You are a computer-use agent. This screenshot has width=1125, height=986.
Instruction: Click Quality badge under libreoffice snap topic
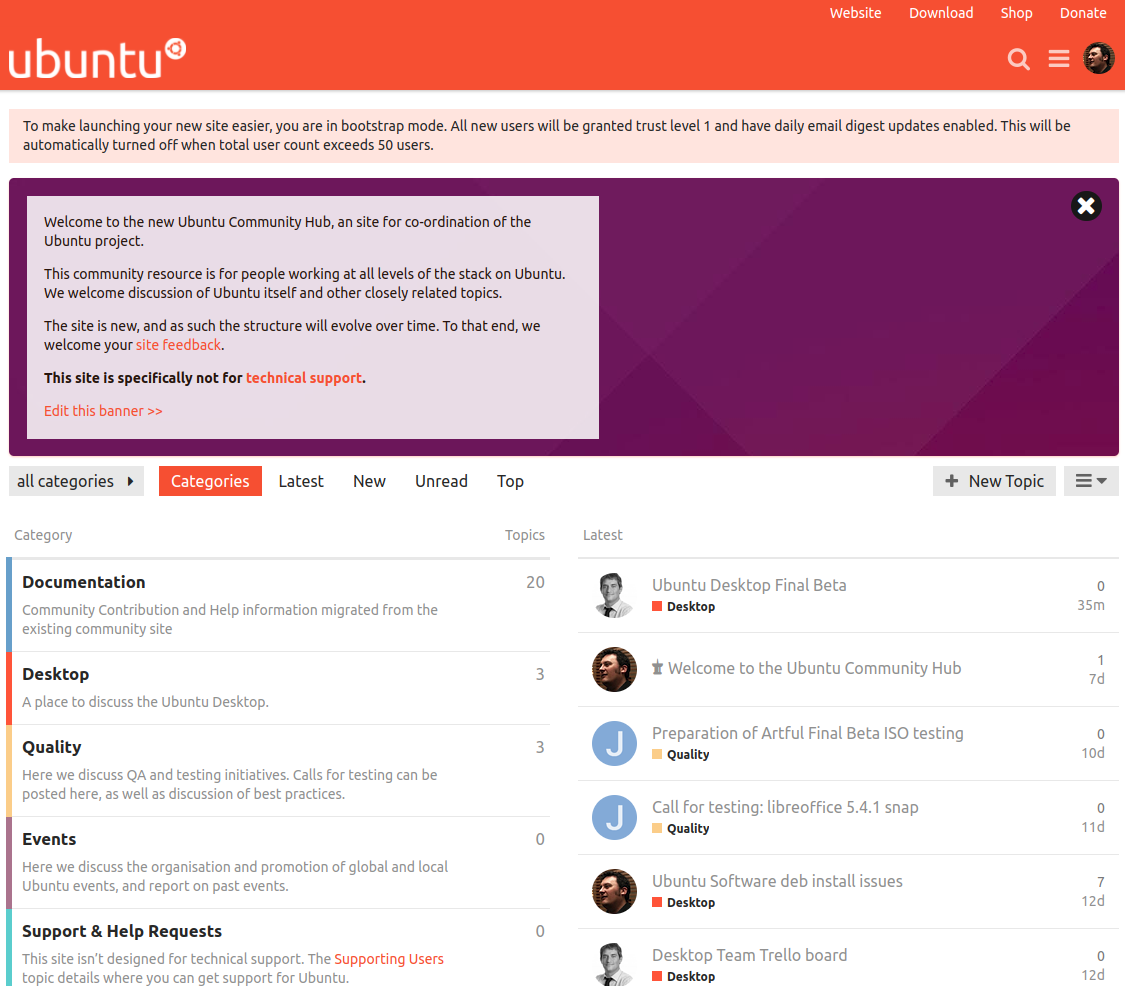click(x=680, y=828)
